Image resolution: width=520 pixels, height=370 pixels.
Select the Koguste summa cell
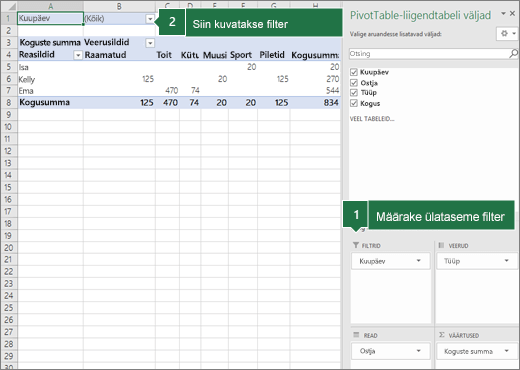pos(50,42)
